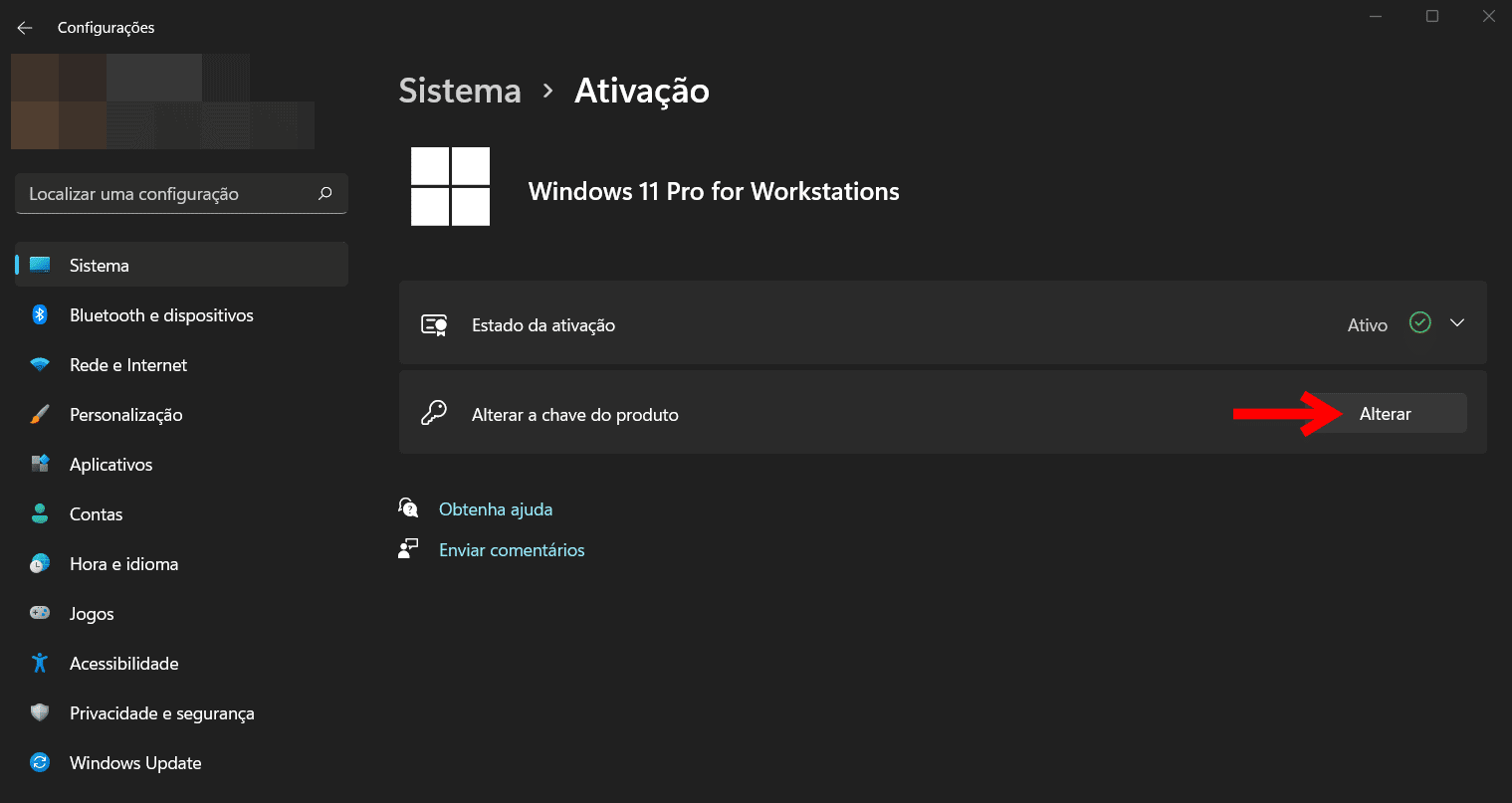Image resolution: width=1512 pixels, height=803 pixels.
Task: Open Rede e Internet settings icon
Action: 40,364
